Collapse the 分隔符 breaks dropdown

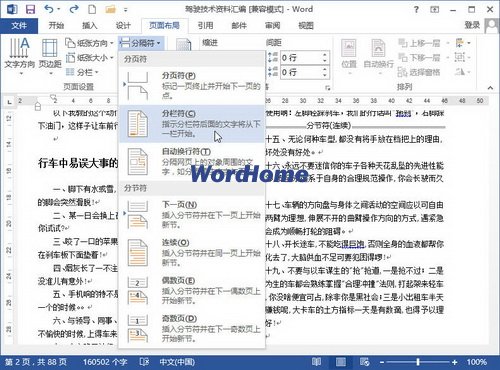141,43
